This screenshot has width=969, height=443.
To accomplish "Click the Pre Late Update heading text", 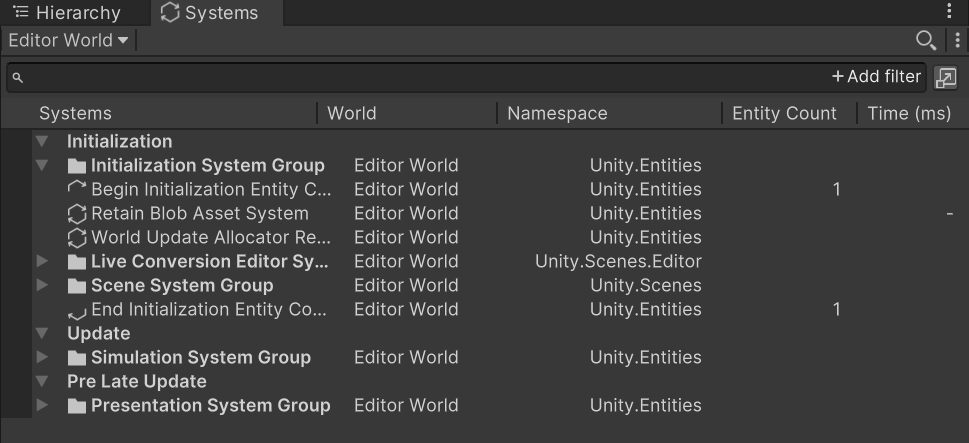I will pos(137,381).
